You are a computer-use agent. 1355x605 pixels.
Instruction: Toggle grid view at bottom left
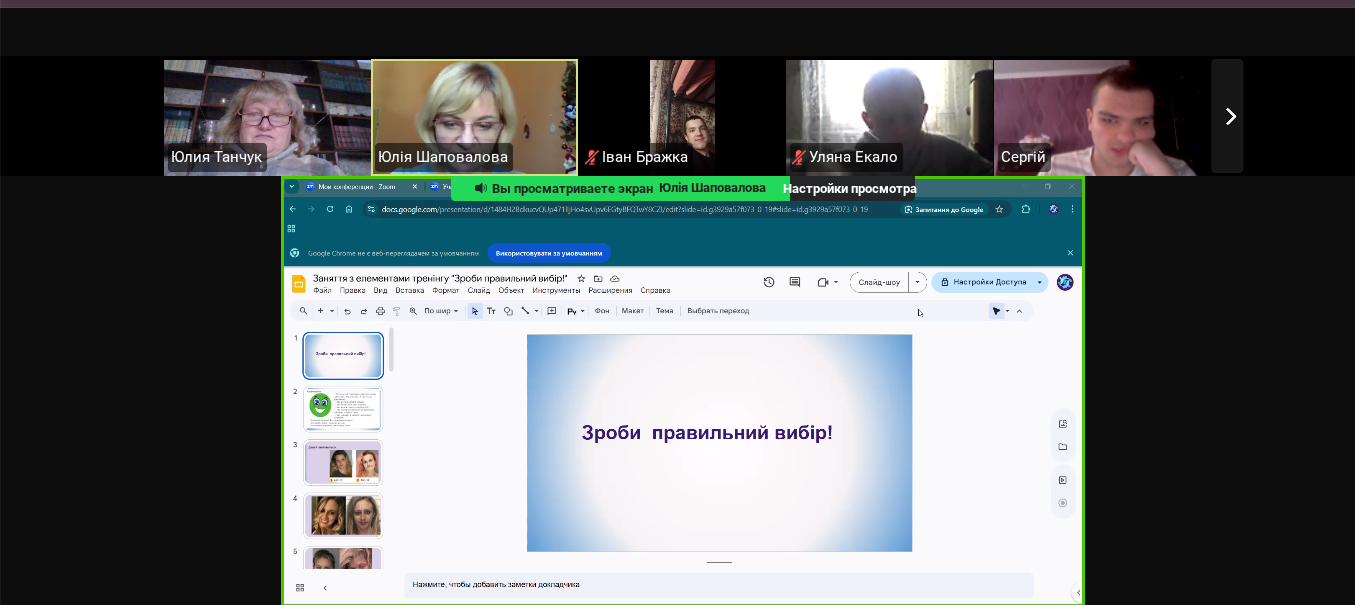coord(300,588)
